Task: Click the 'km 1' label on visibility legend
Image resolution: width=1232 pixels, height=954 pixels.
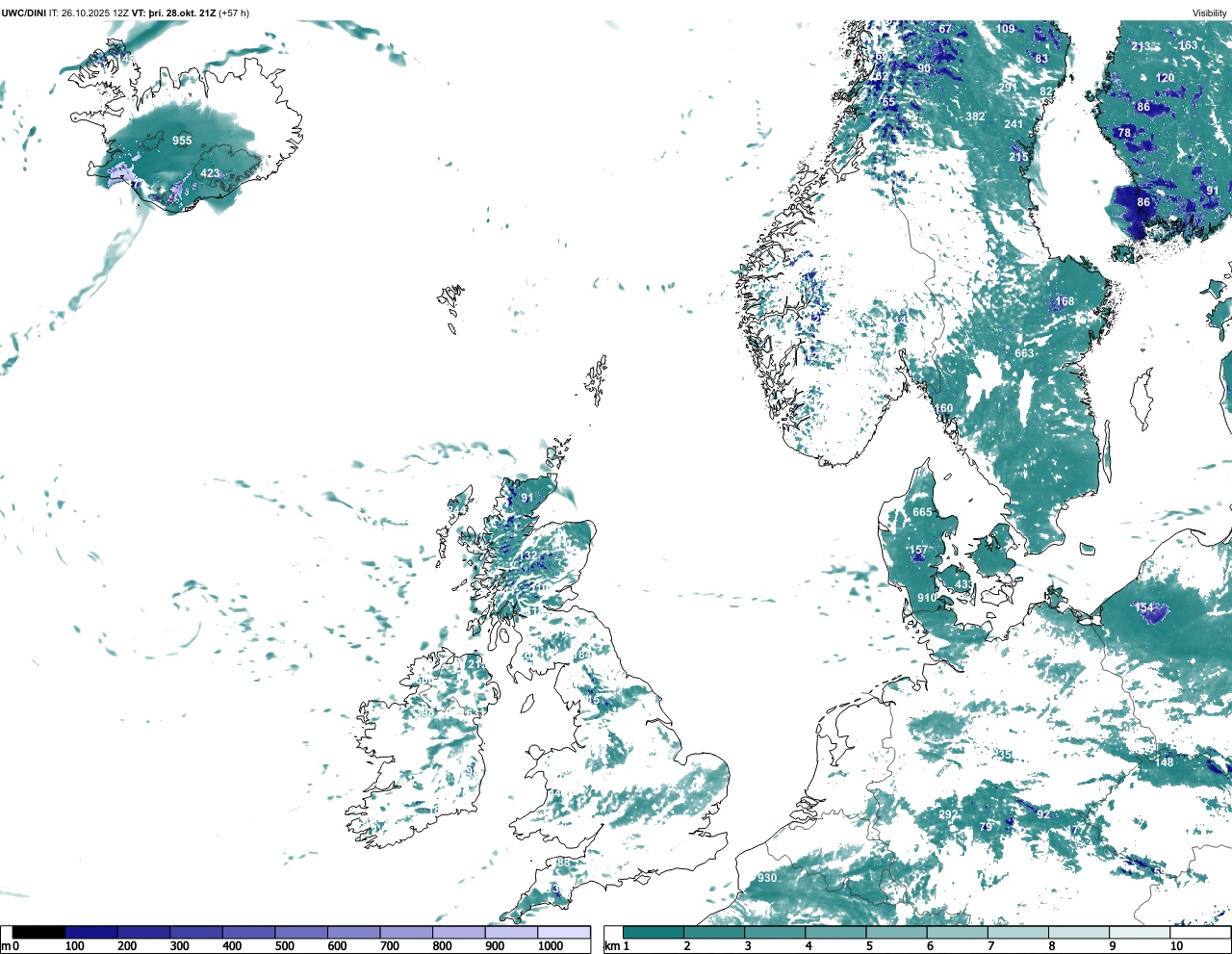Action: pyautogui.click(x=616, y=946)
